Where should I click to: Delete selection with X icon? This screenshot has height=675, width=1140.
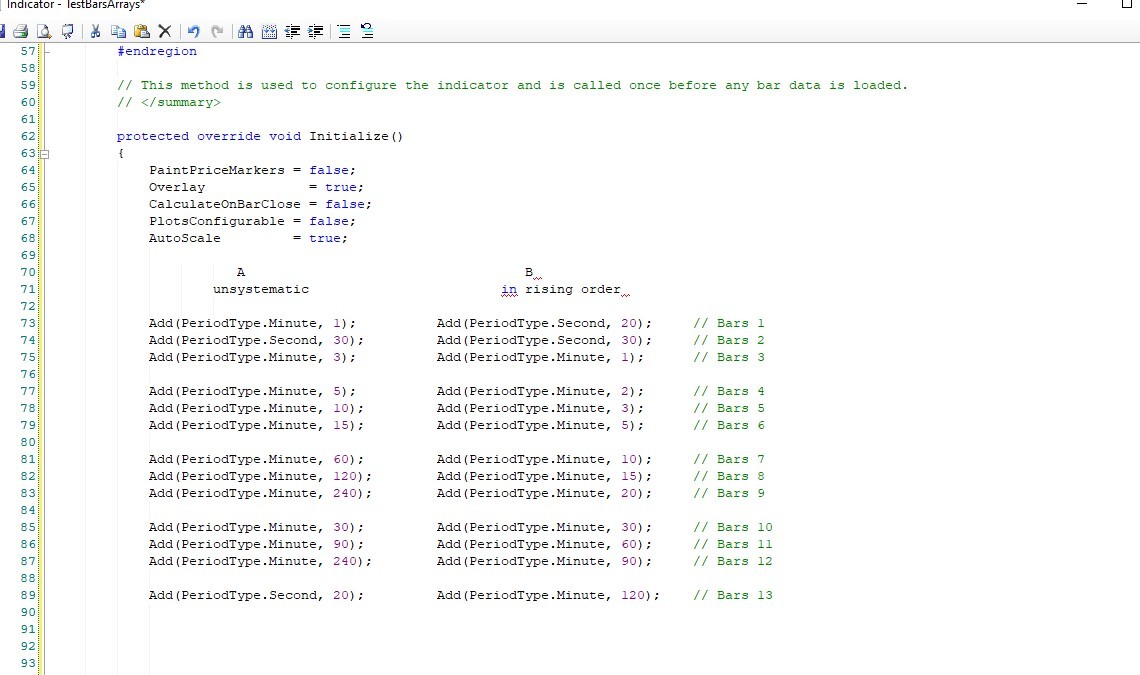165,31
